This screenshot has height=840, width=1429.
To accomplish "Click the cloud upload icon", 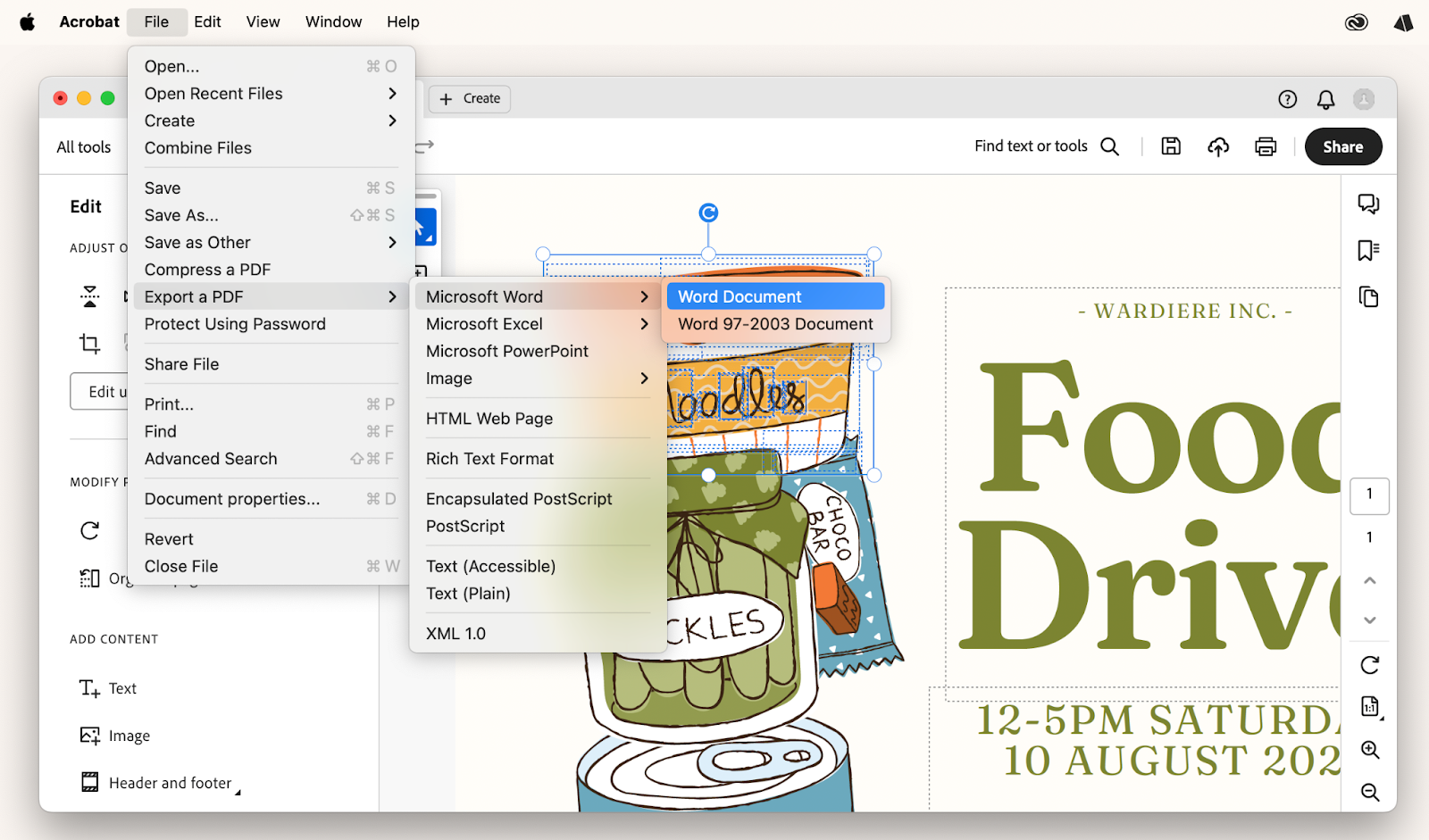I will click(x=1218, y=146).
